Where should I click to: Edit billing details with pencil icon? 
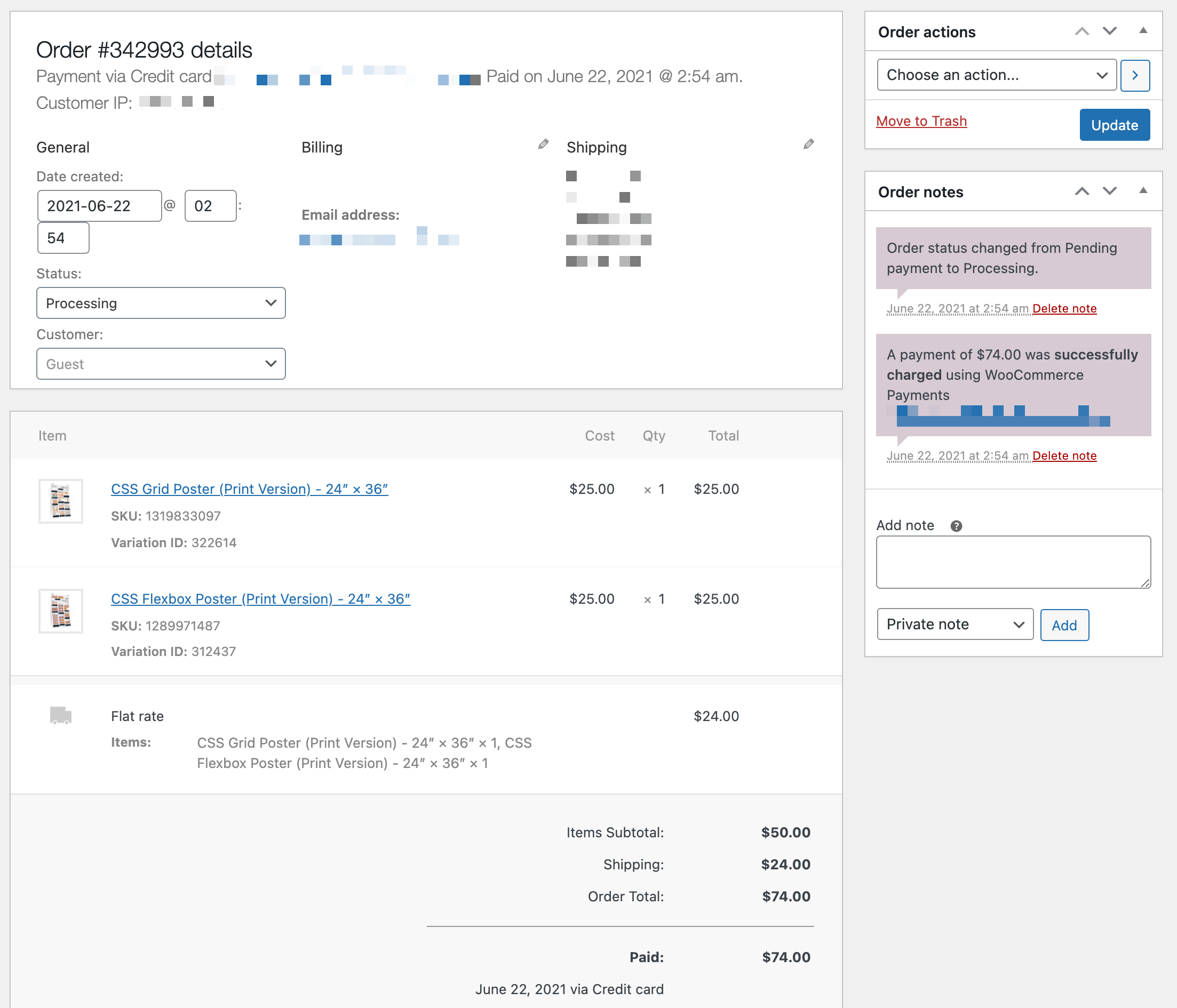pos(544,144)
